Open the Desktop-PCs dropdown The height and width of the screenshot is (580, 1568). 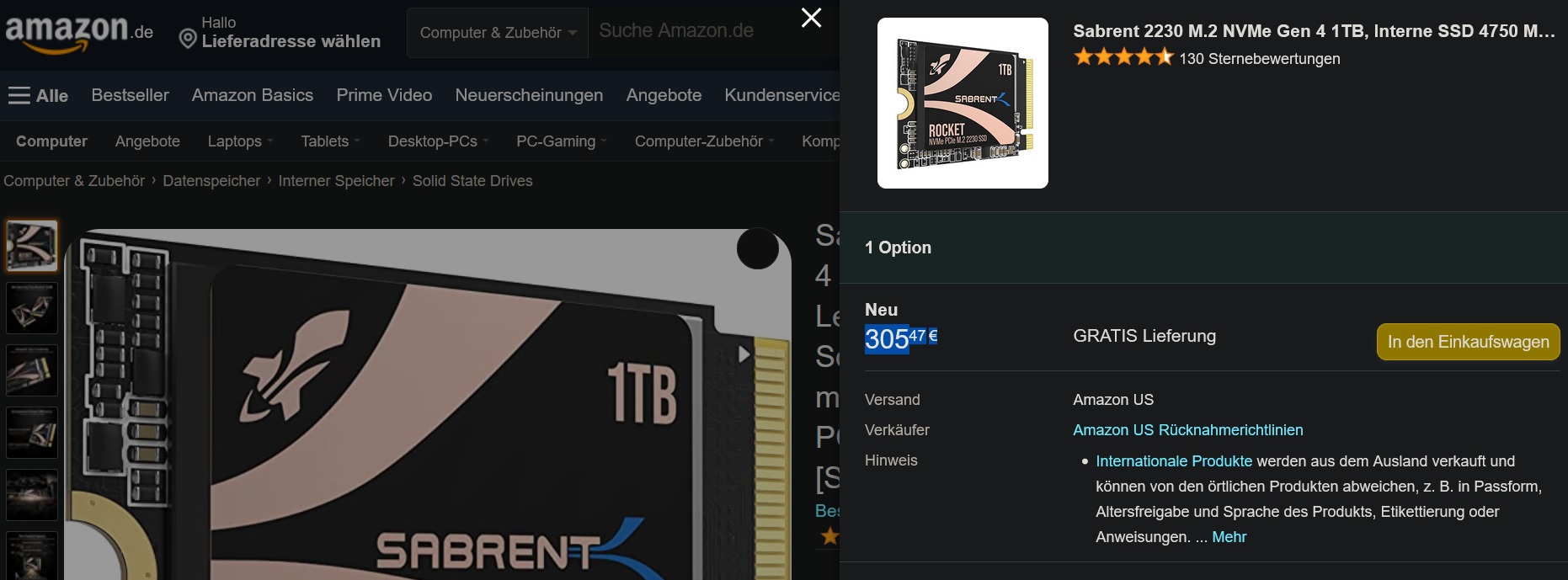438,141
